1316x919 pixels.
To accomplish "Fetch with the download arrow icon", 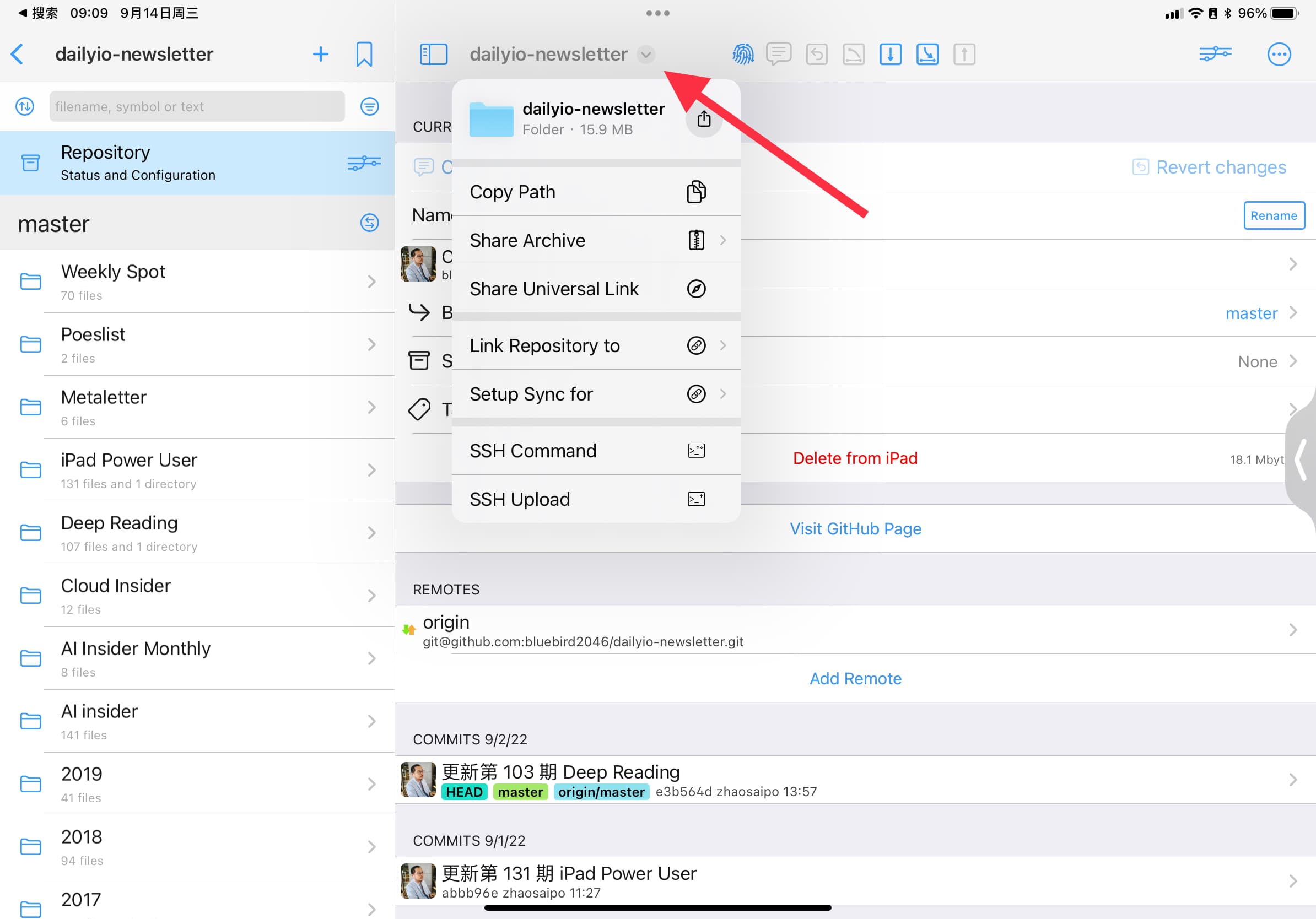I will point(890,55).
